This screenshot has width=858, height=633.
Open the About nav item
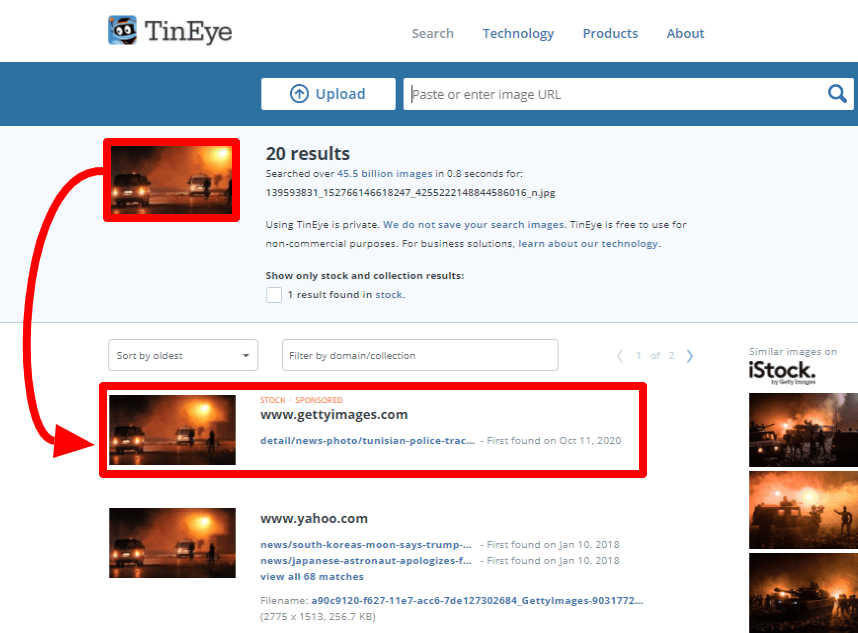685,33
